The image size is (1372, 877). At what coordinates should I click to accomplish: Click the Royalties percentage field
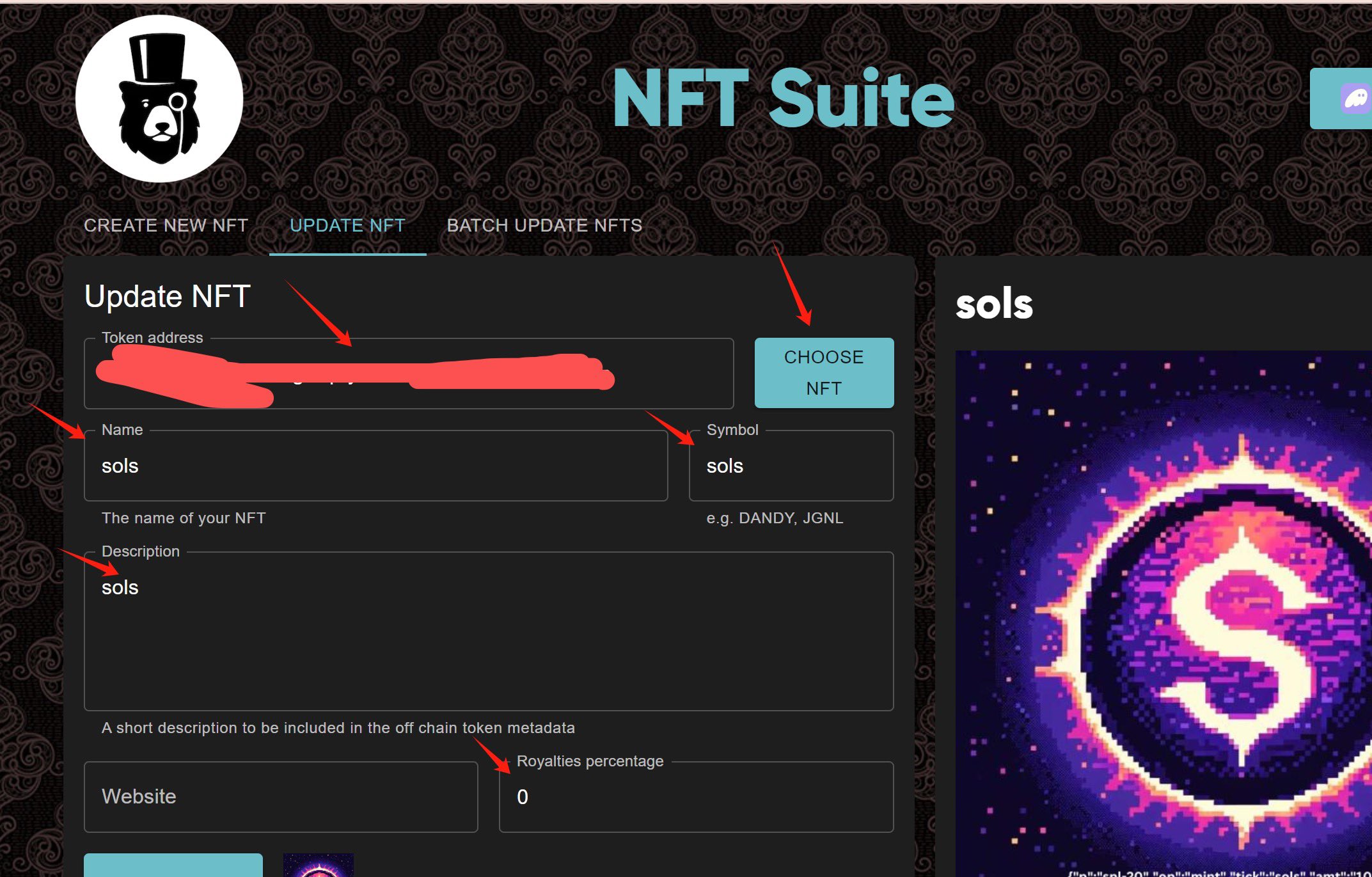point(696,797)
